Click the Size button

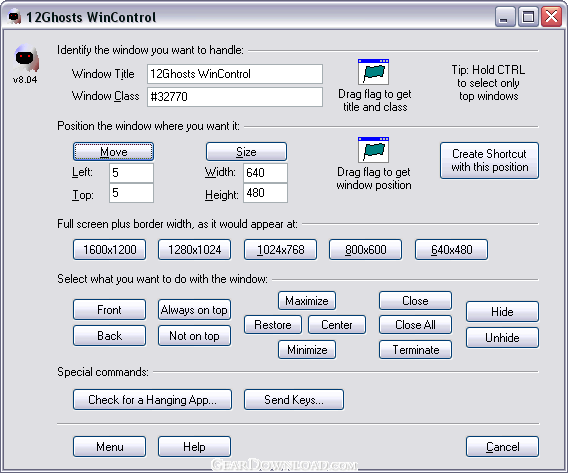(x=246, y=151)
